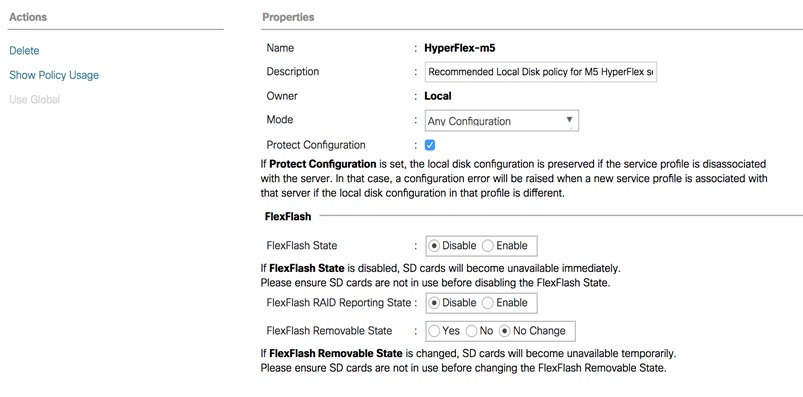
Task: Select Disable for FlexFlash State
Action: pyautogui.click(x=434, y=246)
